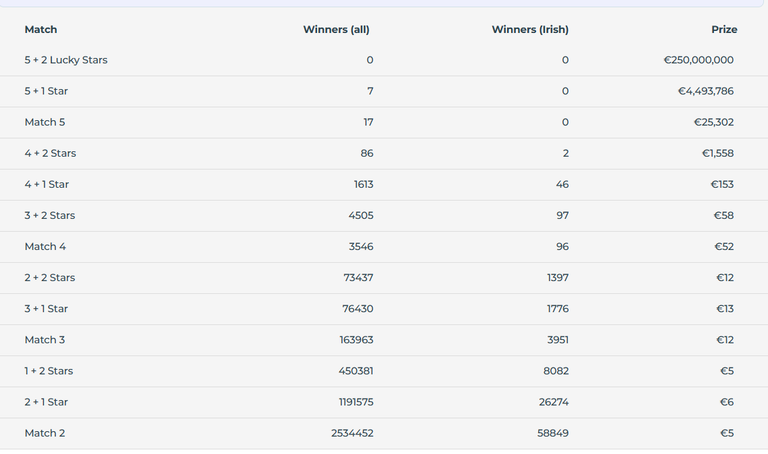The height and width of the screenshot is (454, 768).
Task: Click the Match column header
Action: tap(41, 29)
